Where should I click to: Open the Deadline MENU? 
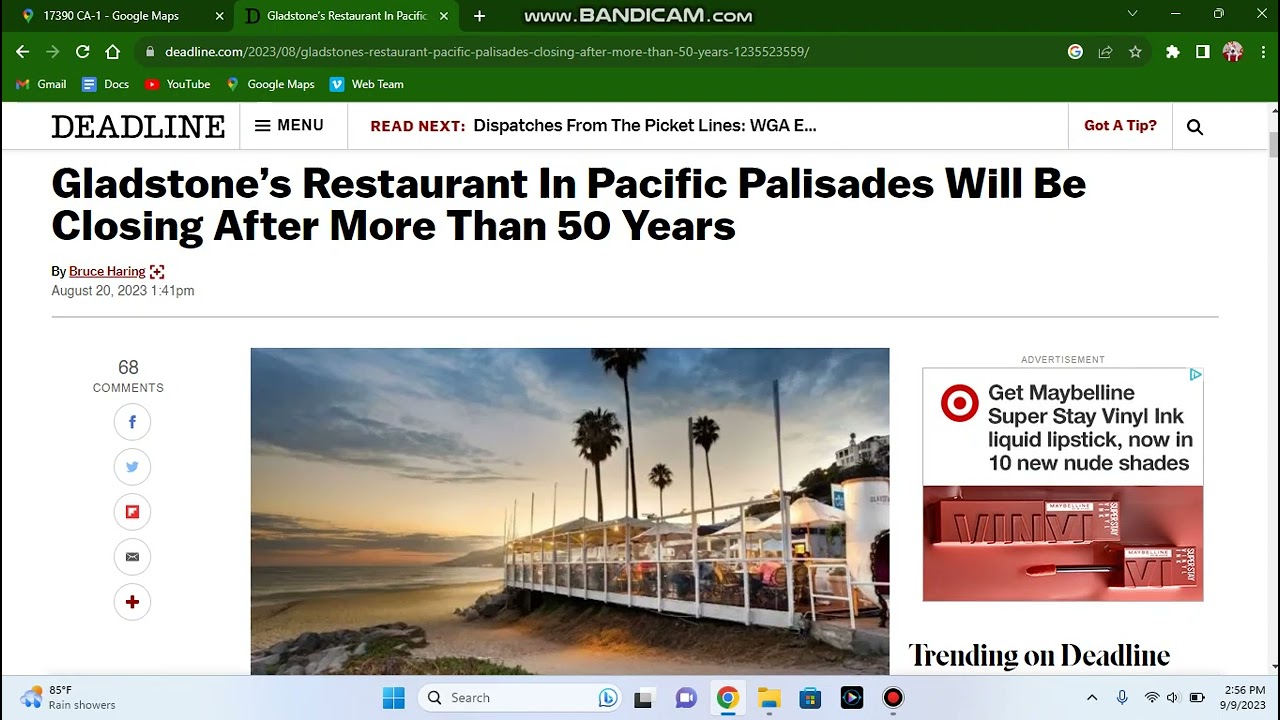tap(289, 126)
